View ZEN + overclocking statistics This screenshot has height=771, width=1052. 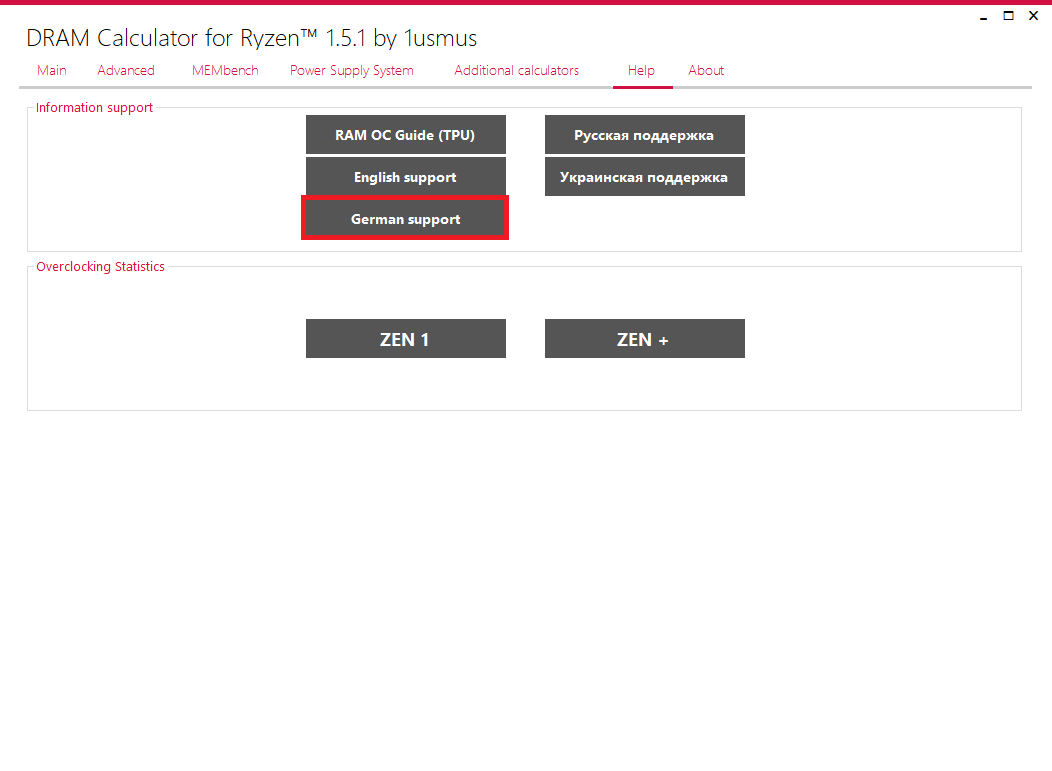point(645,339)
